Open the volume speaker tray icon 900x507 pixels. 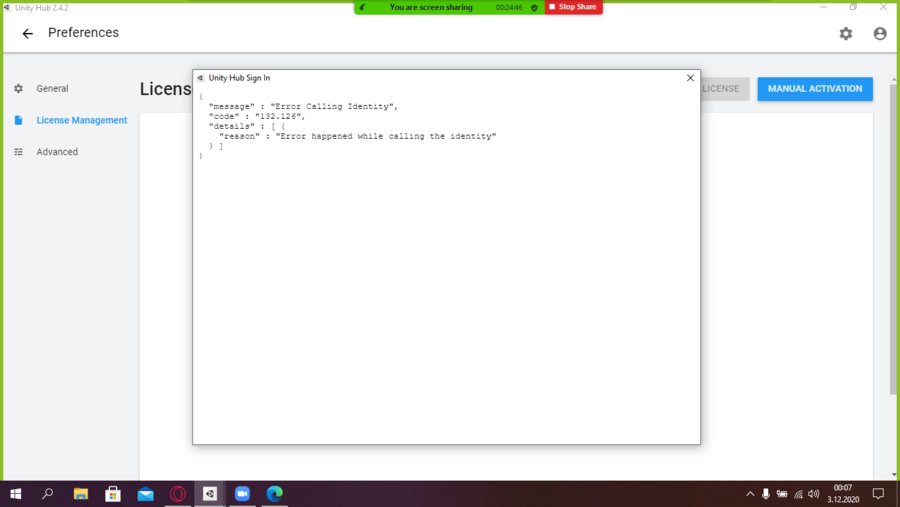click(813, 494)
